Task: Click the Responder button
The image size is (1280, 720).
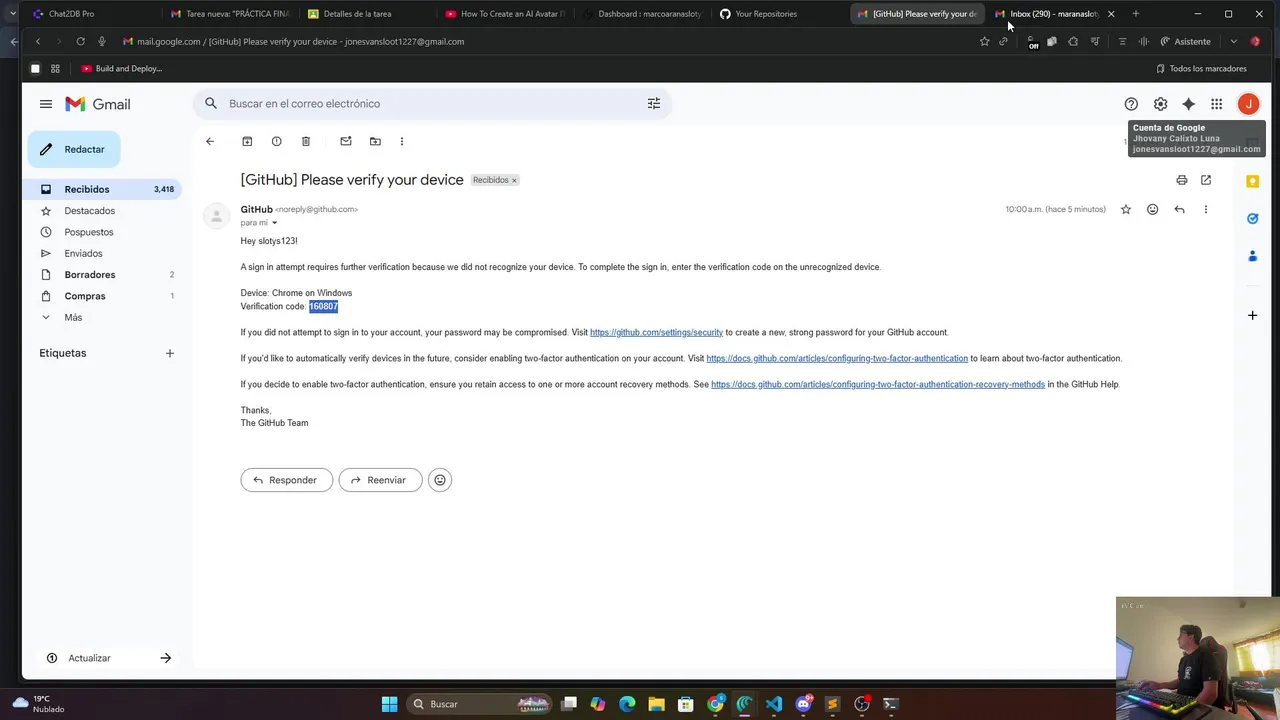Action: 286,480
